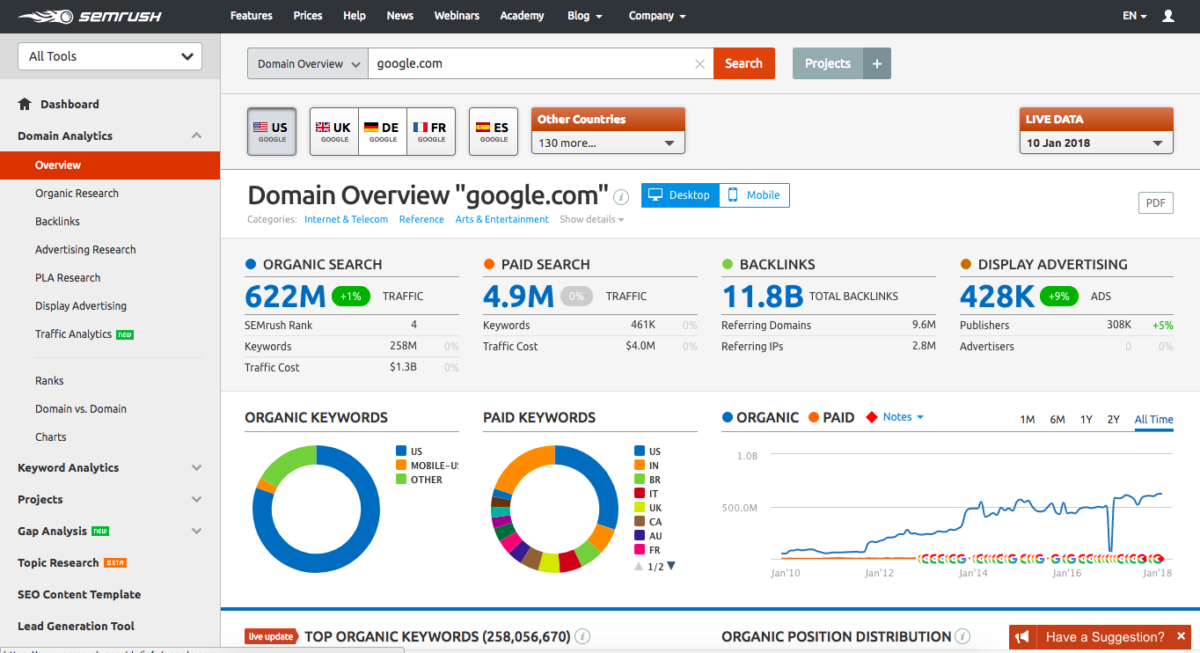
Task: Open the Internet & Telecom category link
Action: 346,219
